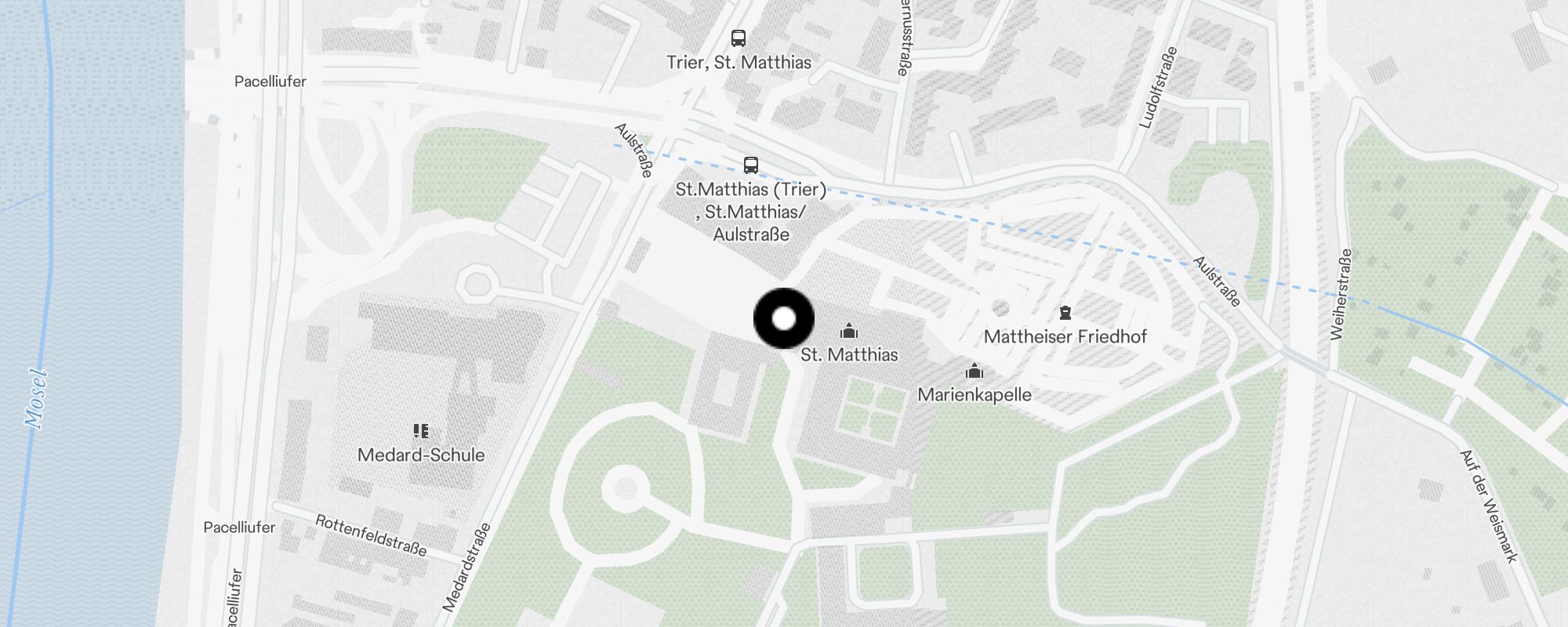Select the Auf der Weismark street label
The image size is (1568, 627).
tap(1489, 506)
